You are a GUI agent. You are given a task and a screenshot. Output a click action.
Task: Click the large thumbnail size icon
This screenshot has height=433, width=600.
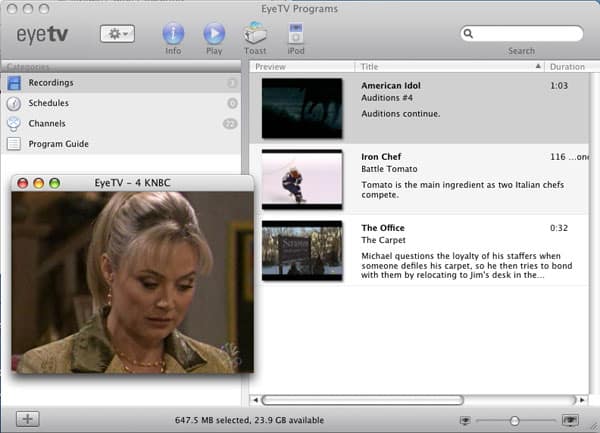[x=570, y=420]
